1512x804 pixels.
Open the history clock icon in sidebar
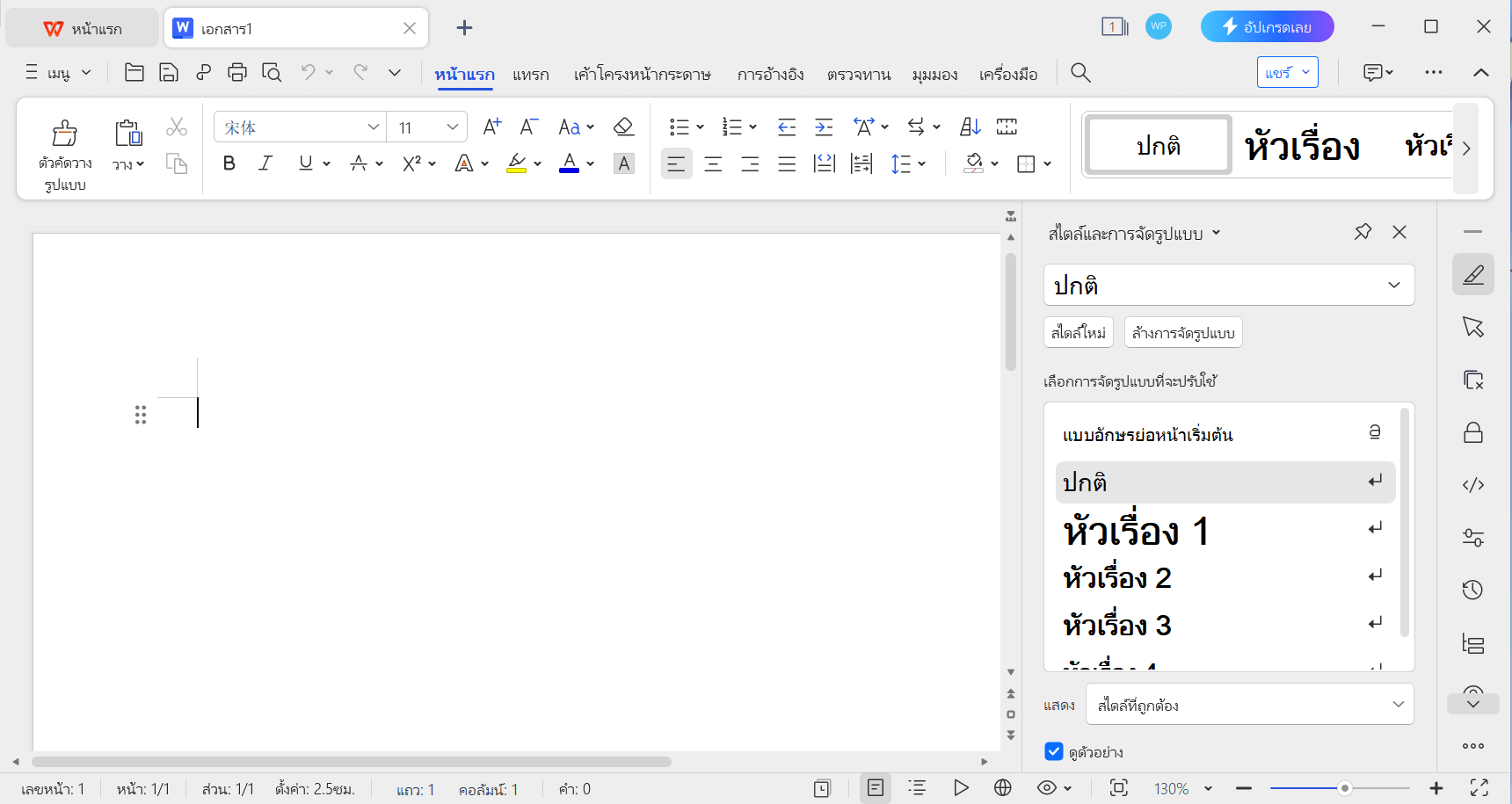pyautogui.click(x=1473, y=590)
